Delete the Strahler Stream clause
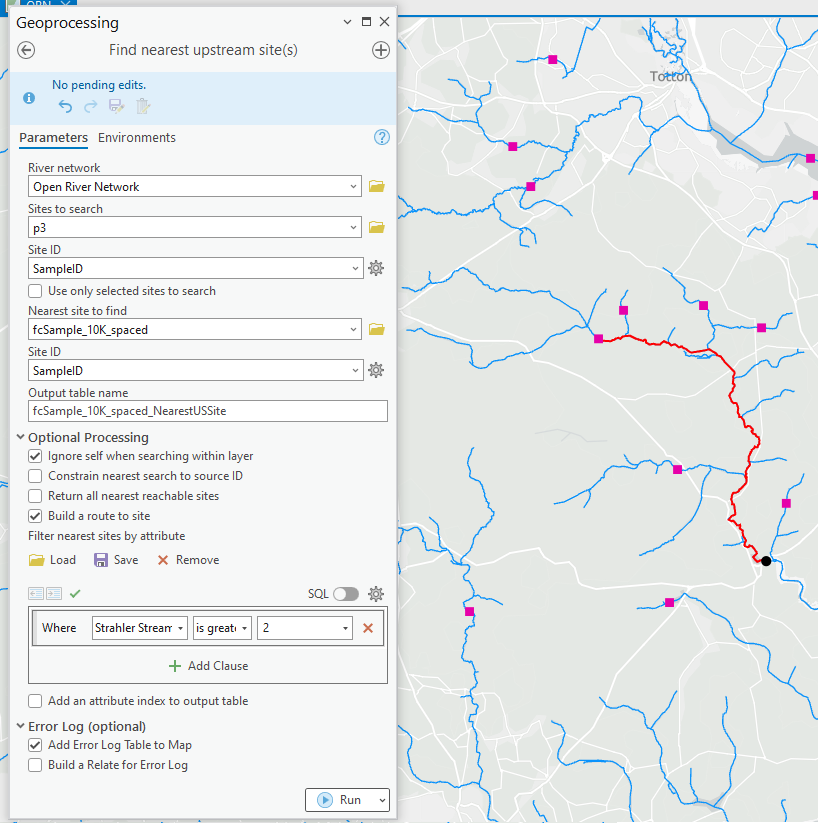Viewport: 818px width, 823px height. (x=368, y=628)
